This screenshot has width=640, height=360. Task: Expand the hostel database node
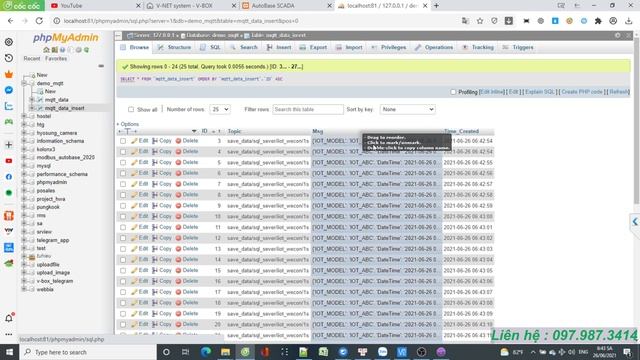tap(24, 116)
